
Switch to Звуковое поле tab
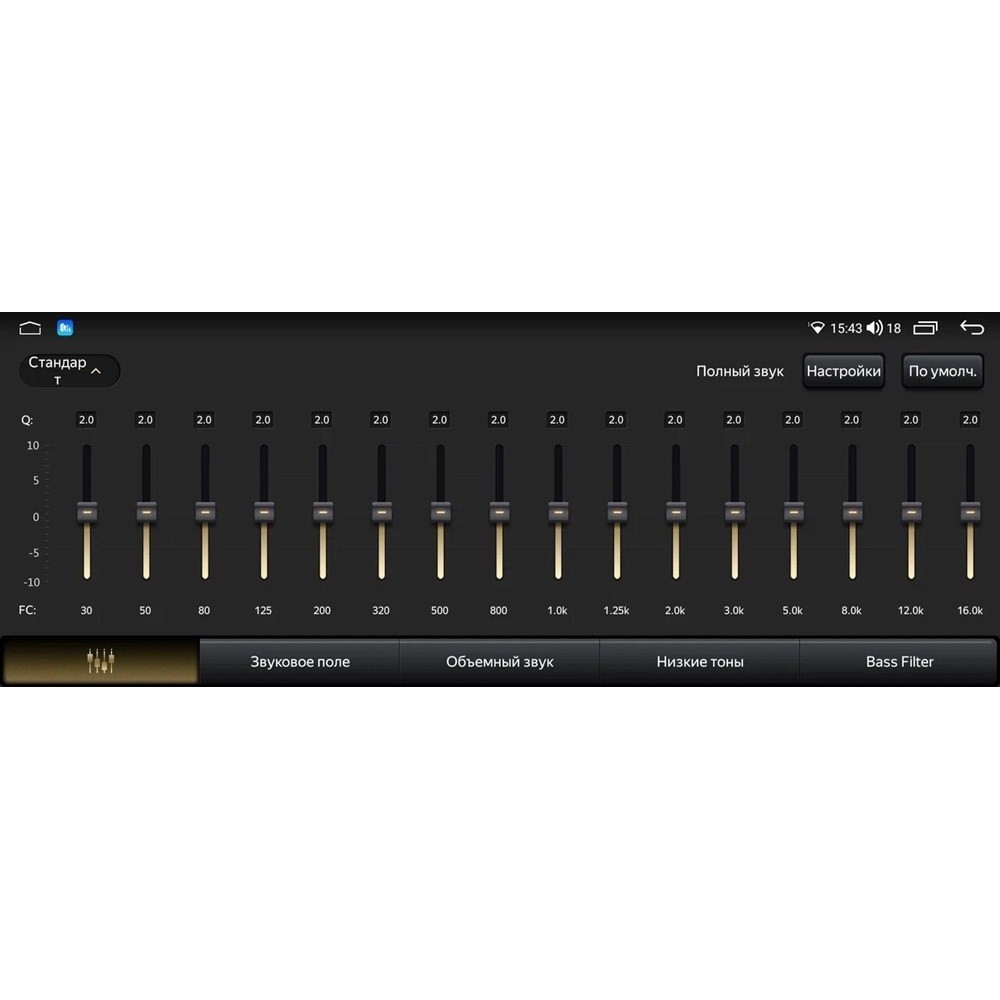pos(300,661)
